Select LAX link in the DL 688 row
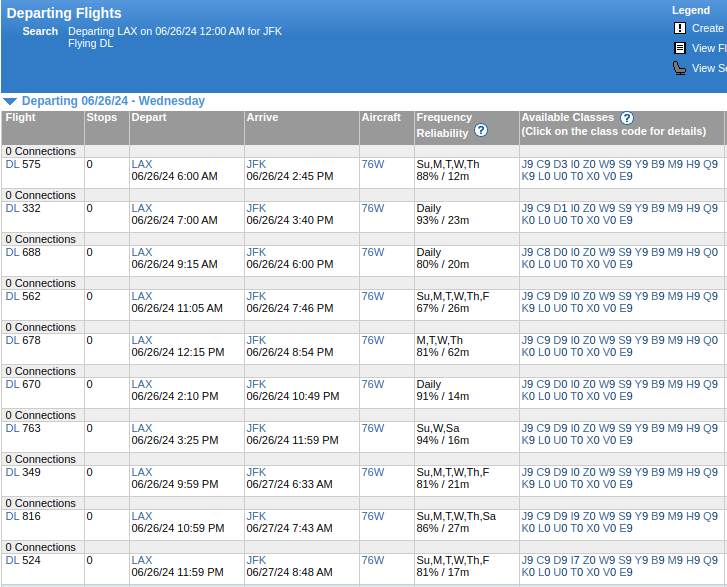 coord(142,252)
